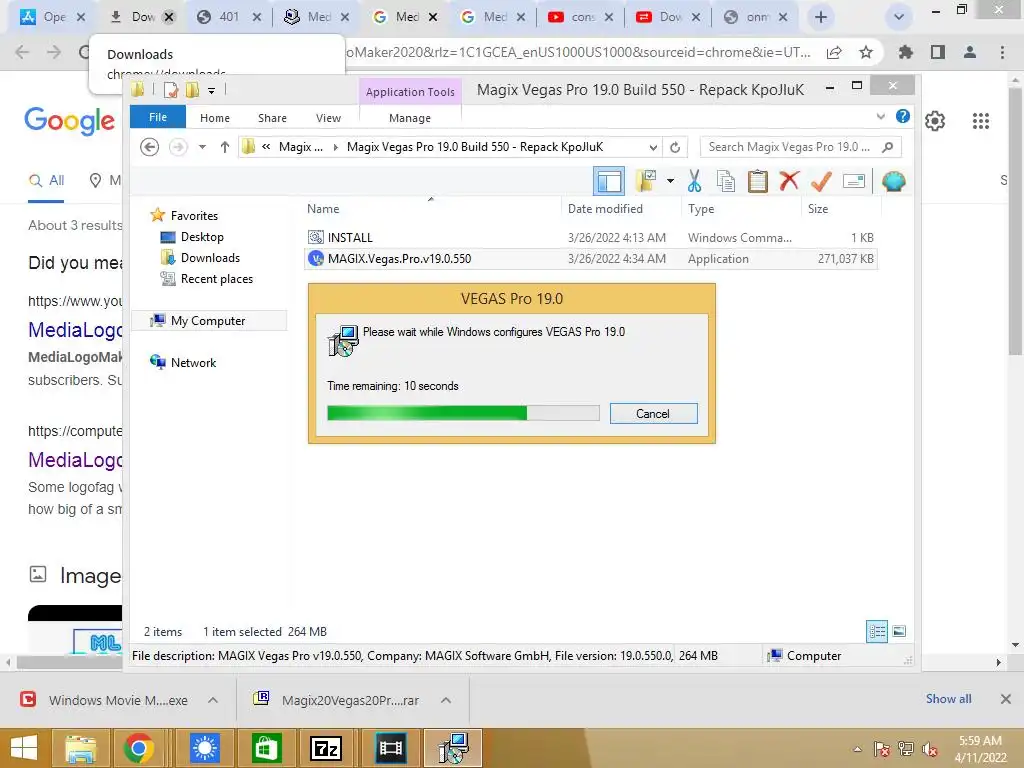
Task: Open recent locations dropdown arrow
Action: point(202,147)
